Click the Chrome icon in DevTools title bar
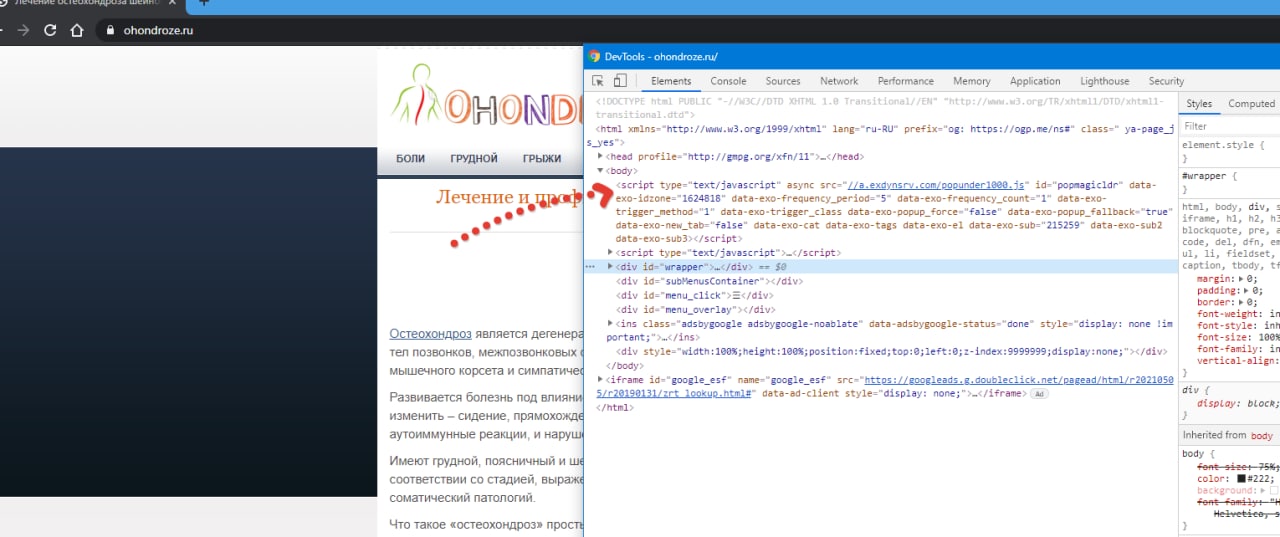Viewport: 1280px width, 537px height. (x=595, y=57)
